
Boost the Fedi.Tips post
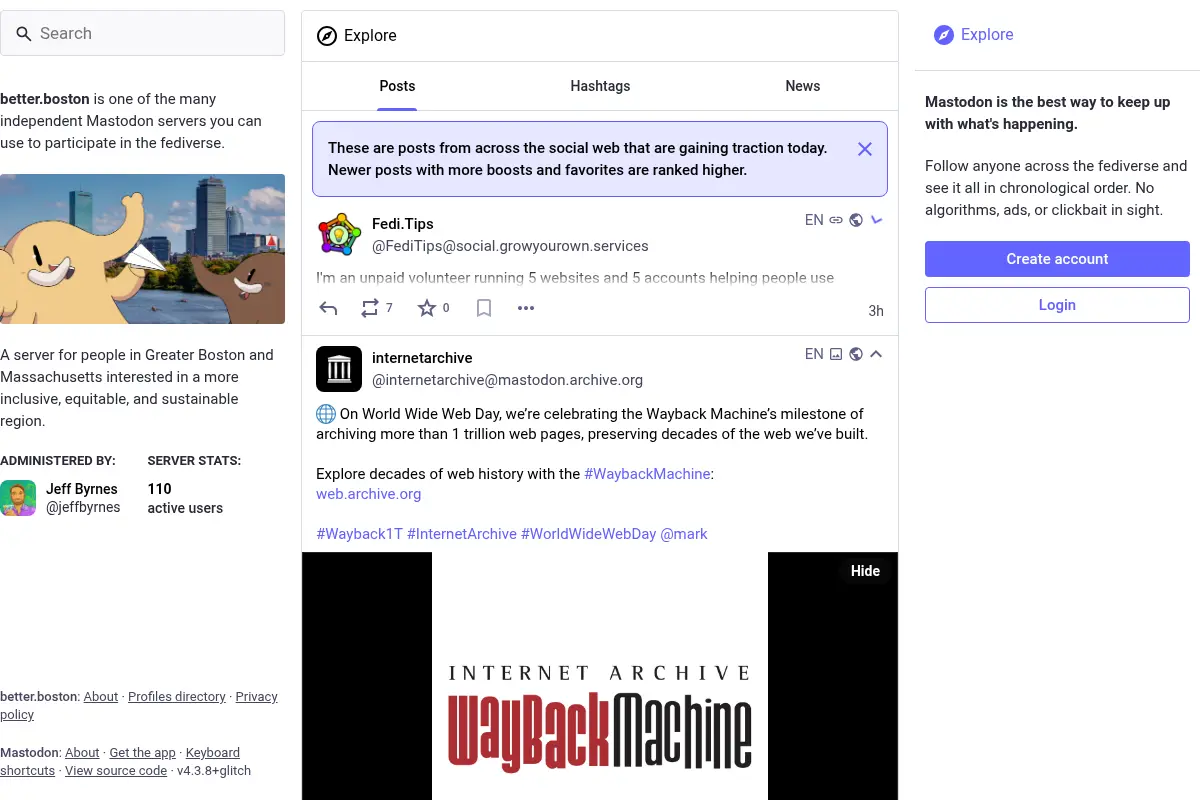pyautogui.click(x=370, y=308)
